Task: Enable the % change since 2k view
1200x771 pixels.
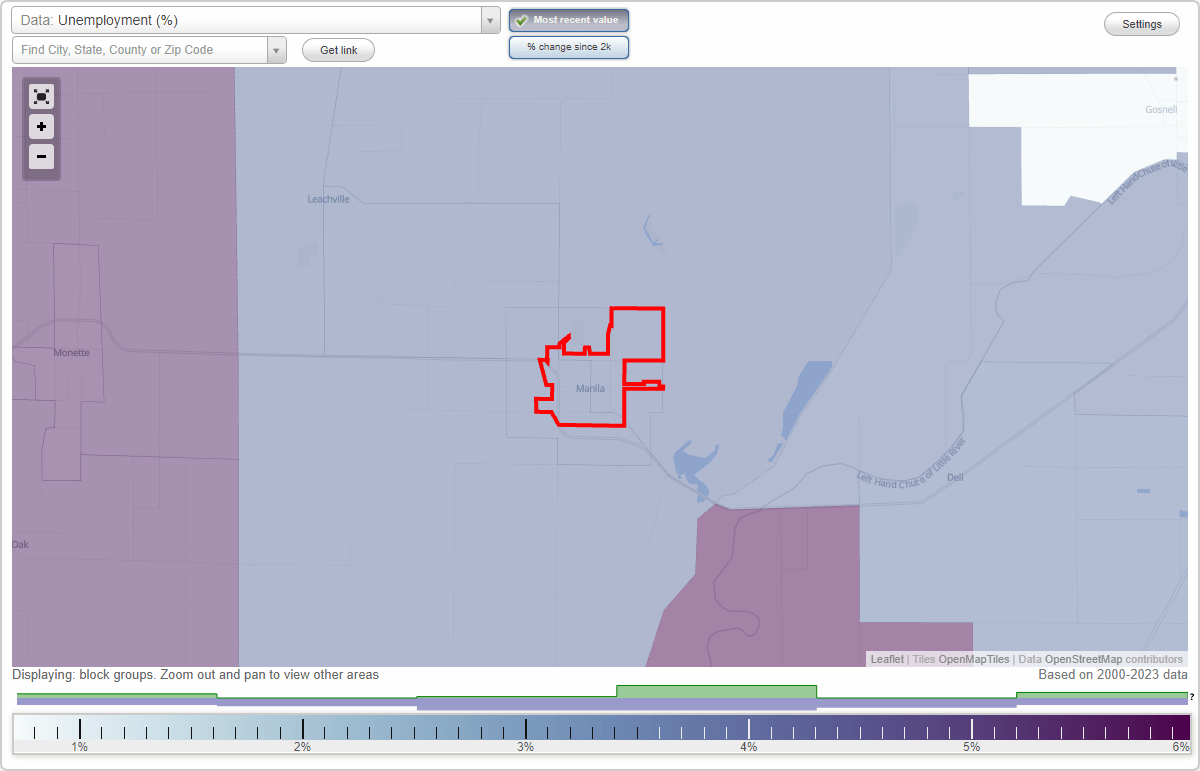Action: point(568,46)
